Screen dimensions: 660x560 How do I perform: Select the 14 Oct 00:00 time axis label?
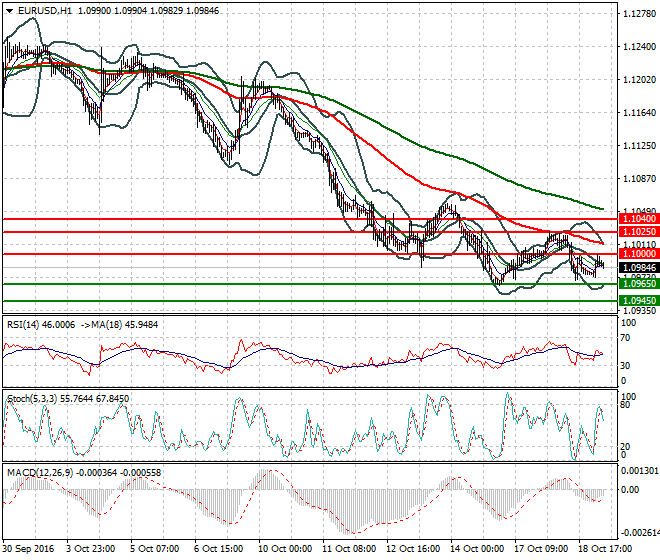coord(475,549)
